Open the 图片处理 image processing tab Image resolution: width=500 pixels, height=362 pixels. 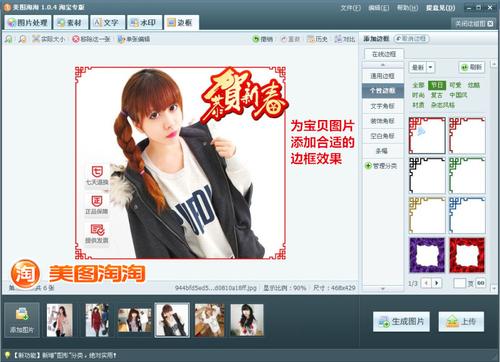pos(28,23)
